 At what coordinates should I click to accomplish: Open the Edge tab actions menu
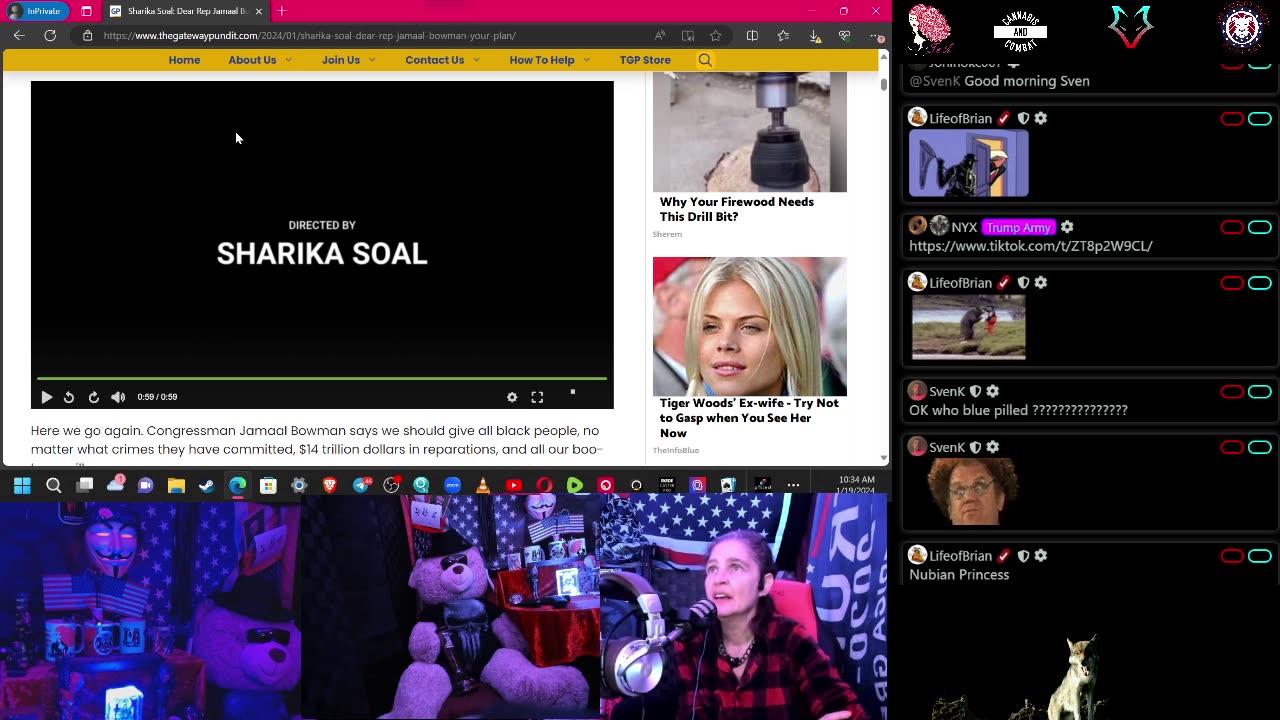86,11
